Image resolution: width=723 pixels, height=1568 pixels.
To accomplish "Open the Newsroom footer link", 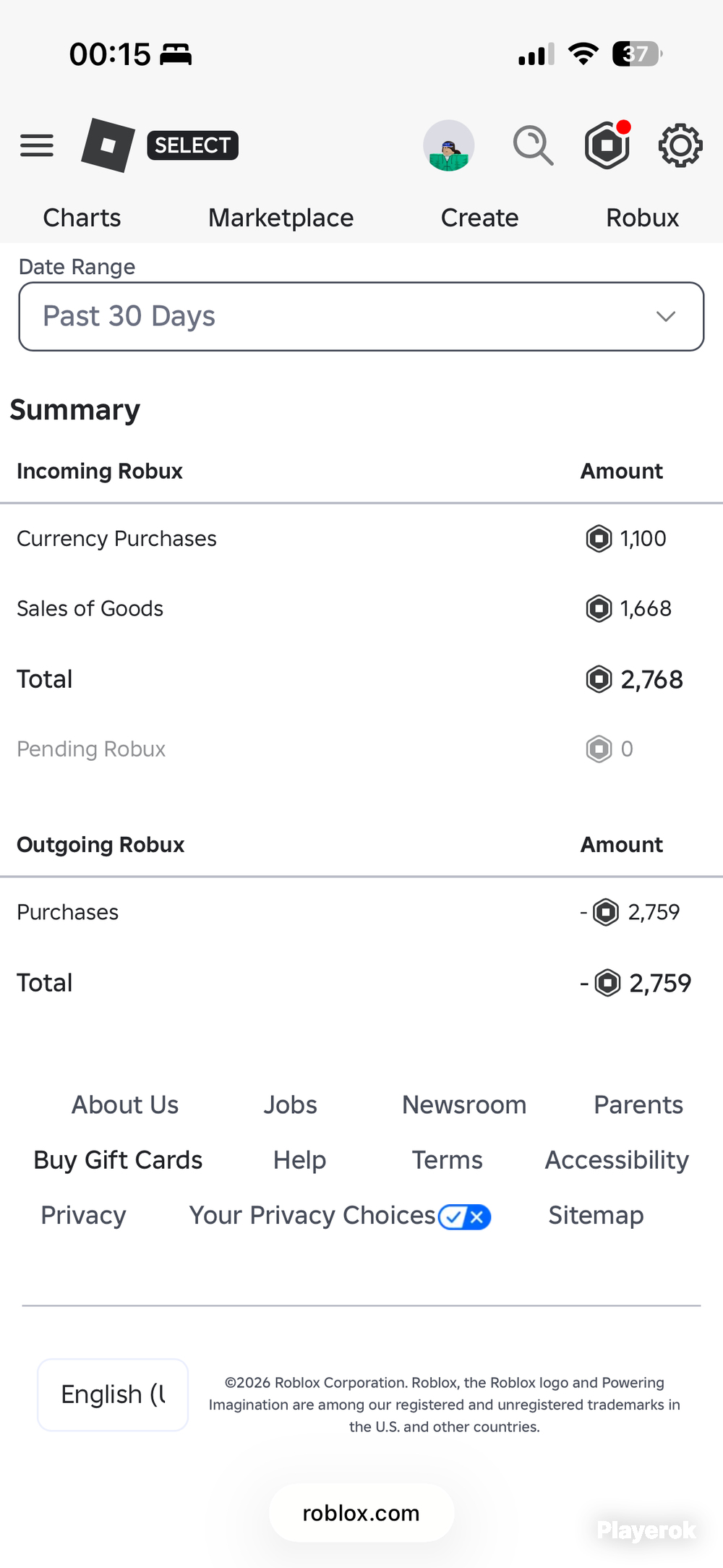I will click(464, 1105).
